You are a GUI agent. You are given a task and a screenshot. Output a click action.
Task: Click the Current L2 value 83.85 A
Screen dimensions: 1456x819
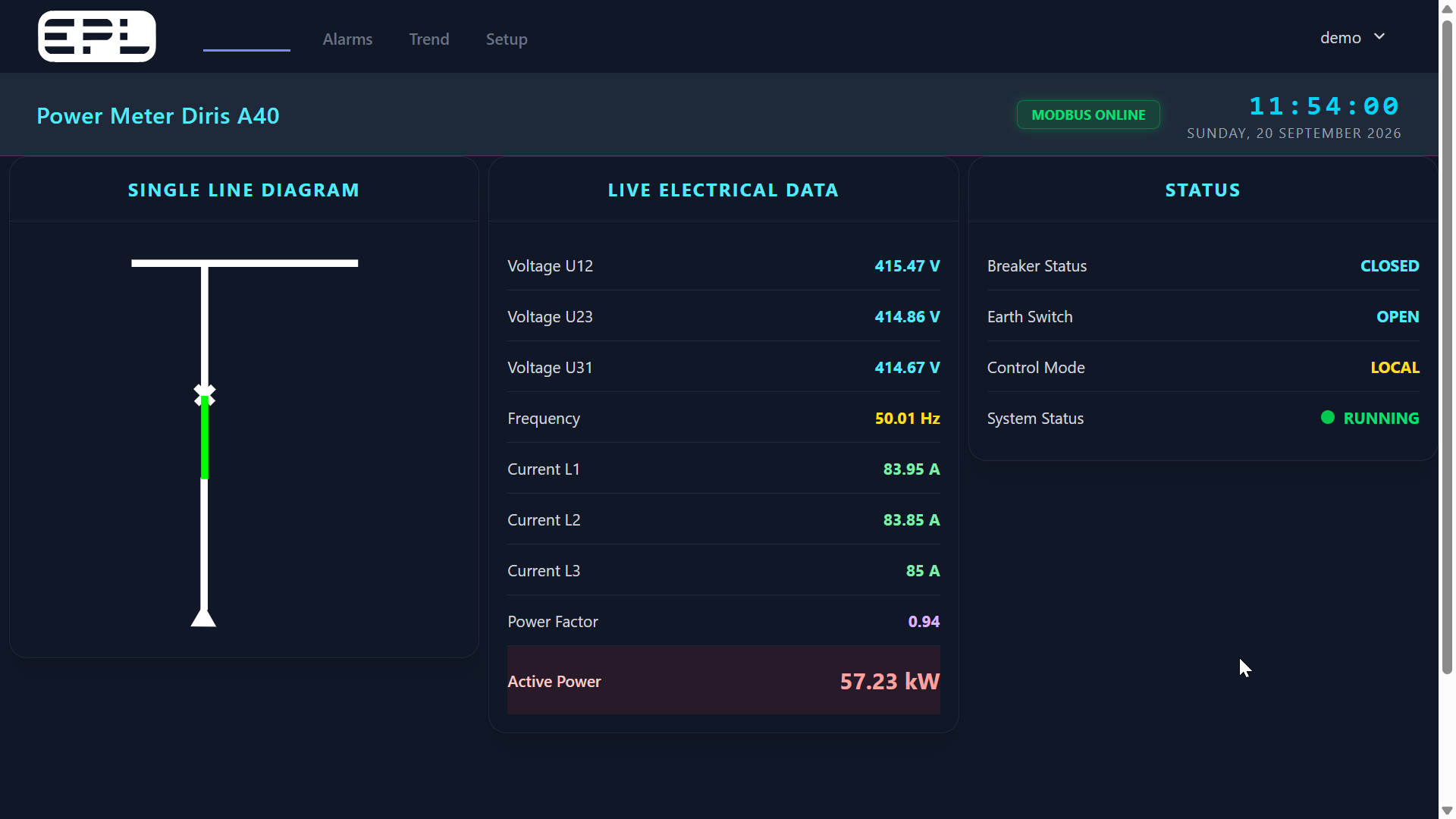pos(912,520)
